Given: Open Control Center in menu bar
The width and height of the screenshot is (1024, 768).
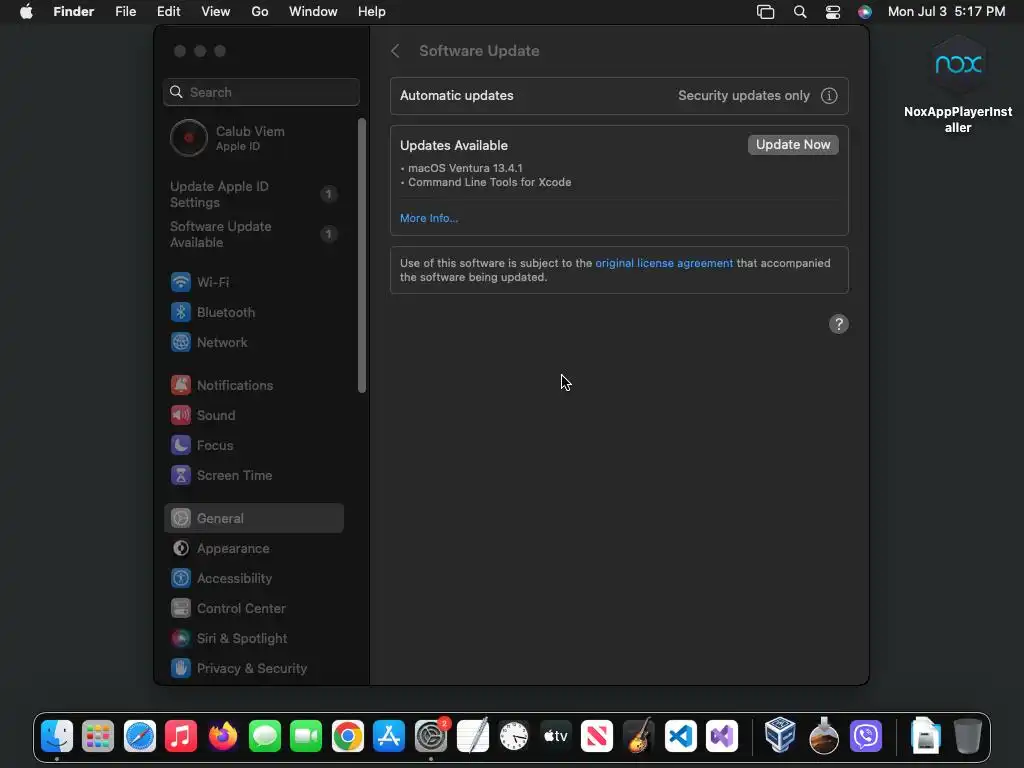Looking at the screenshot, I should (833, 12).
